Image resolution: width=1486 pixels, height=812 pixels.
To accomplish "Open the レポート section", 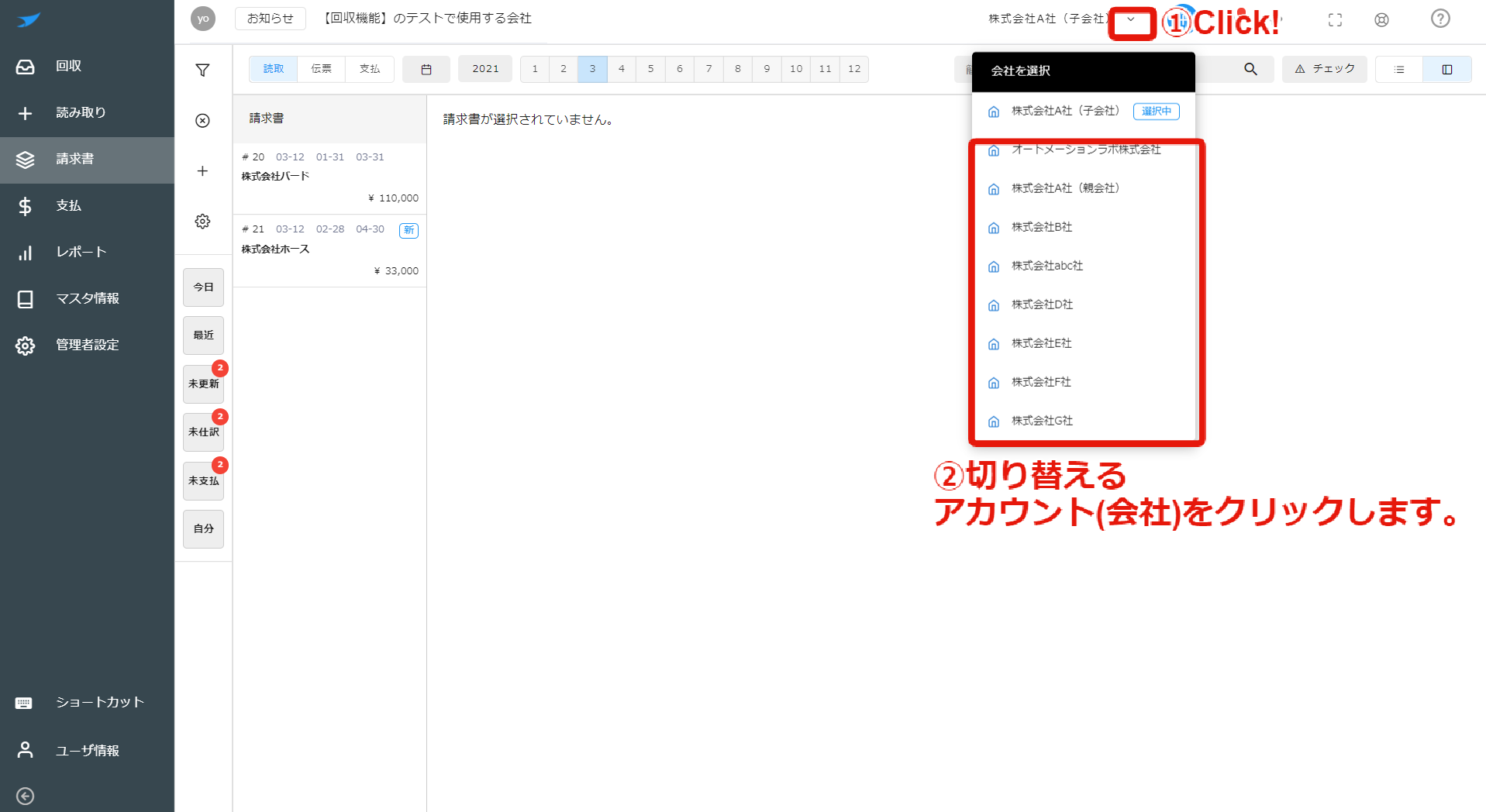I will pyautogui.click(x=87, y=253).
